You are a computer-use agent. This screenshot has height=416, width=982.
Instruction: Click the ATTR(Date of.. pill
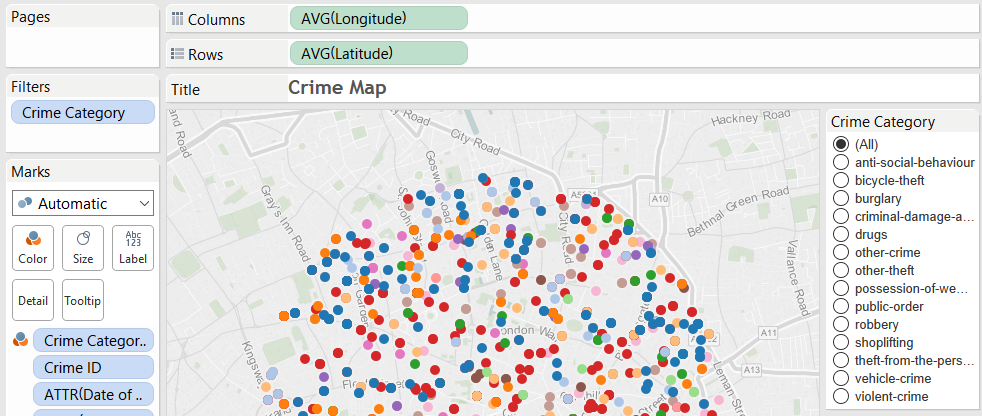[x=93, y=395]
